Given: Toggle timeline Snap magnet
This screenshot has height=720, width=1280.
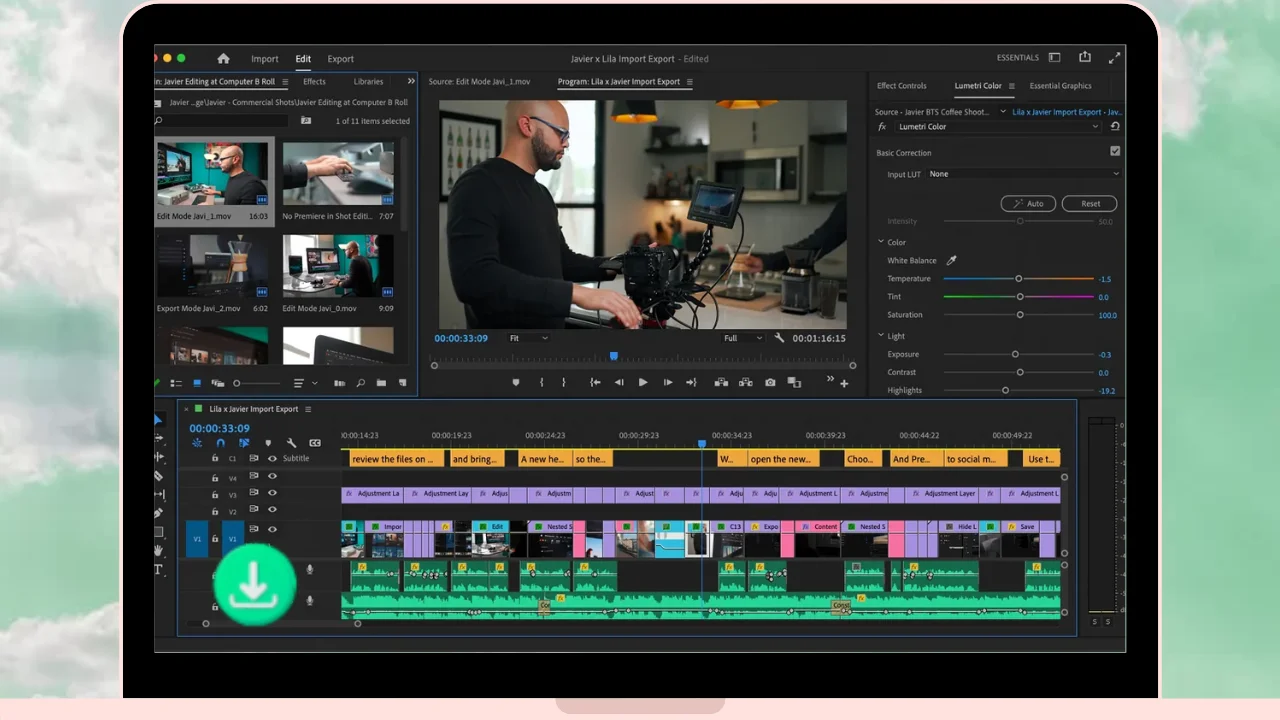Looking at the screenshot, I should click(220, 443).
